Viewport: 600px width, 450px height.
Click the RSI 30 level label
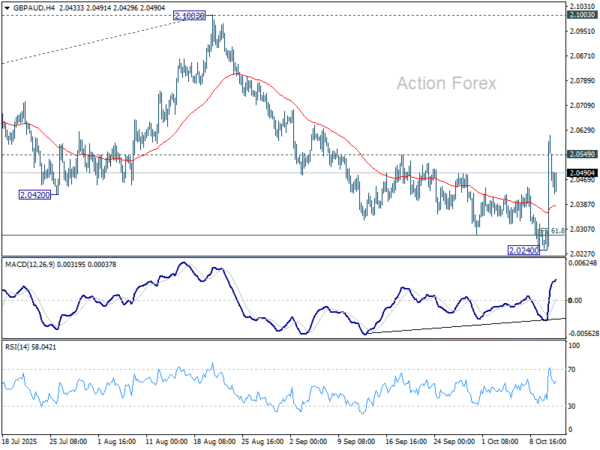click(x=572, y=406)
